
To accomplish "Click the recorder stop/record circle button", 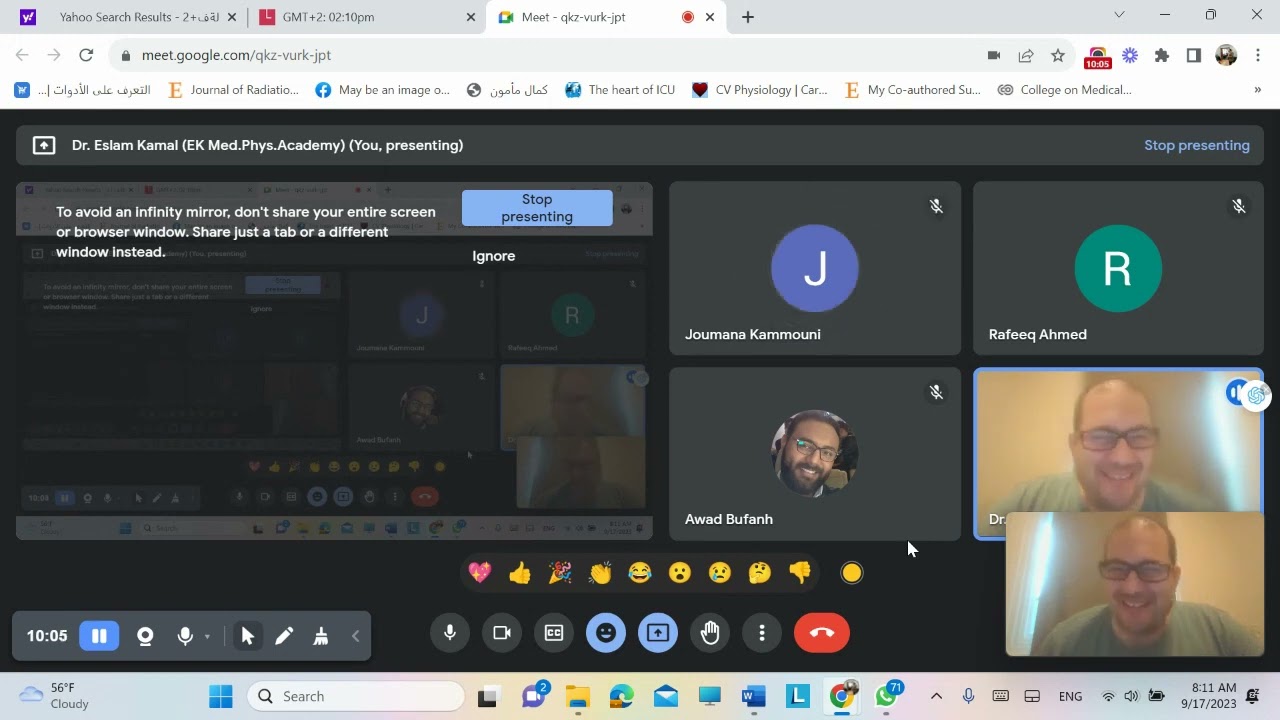I will point(145,636).
